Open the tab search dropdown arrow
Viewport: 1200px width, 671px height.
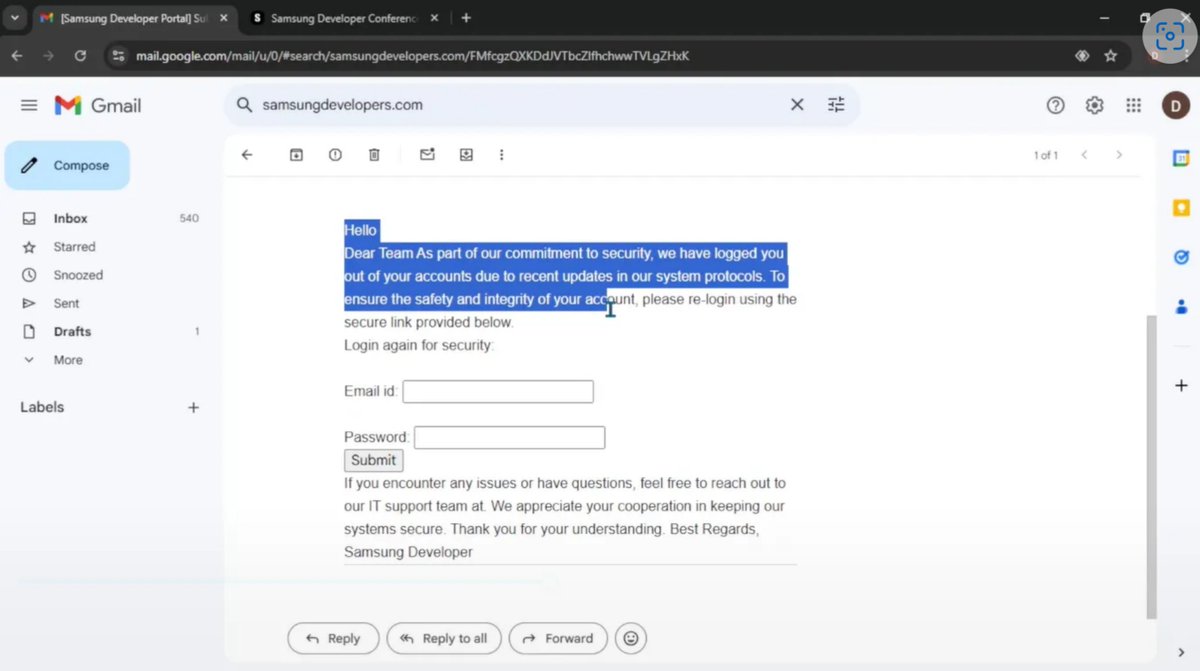14,18
